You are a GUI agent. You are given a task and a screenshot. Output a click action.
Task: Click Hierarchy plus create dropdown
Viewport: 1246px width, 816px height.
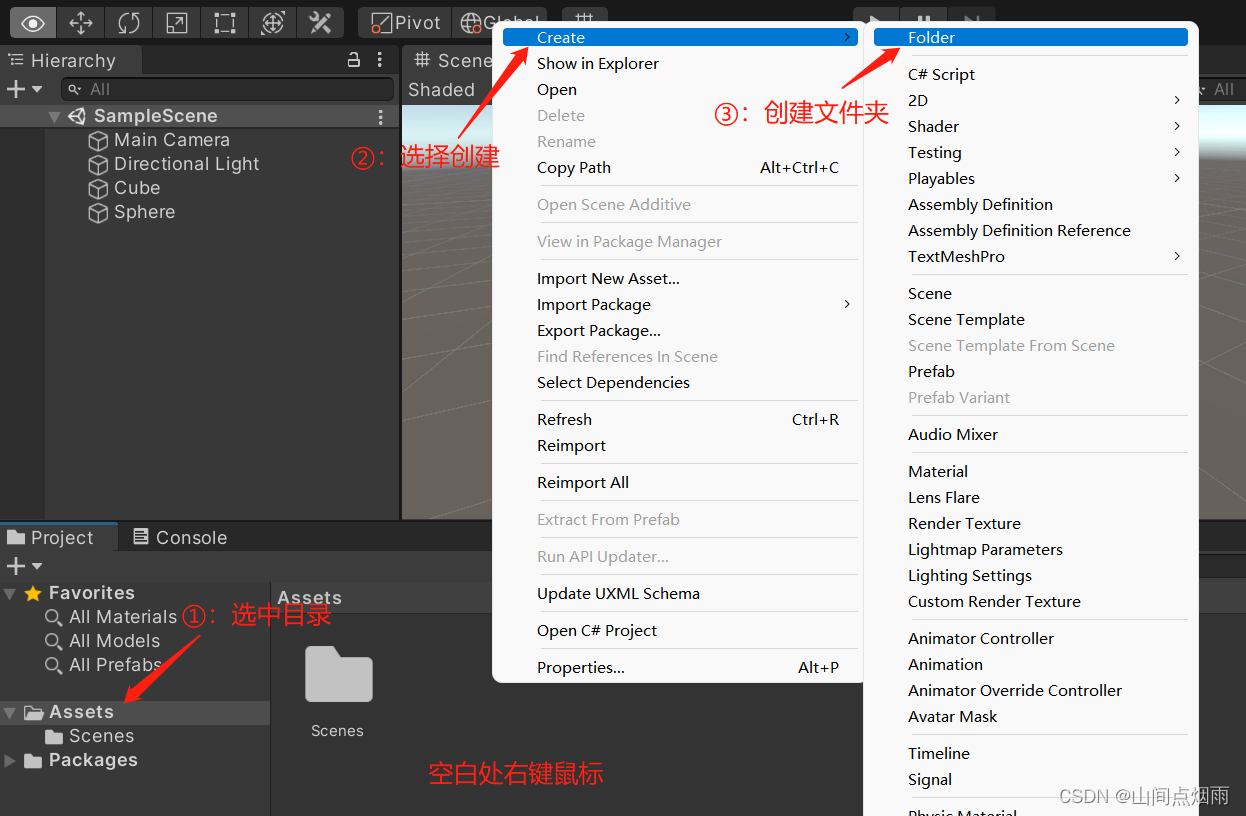[25, 89]
